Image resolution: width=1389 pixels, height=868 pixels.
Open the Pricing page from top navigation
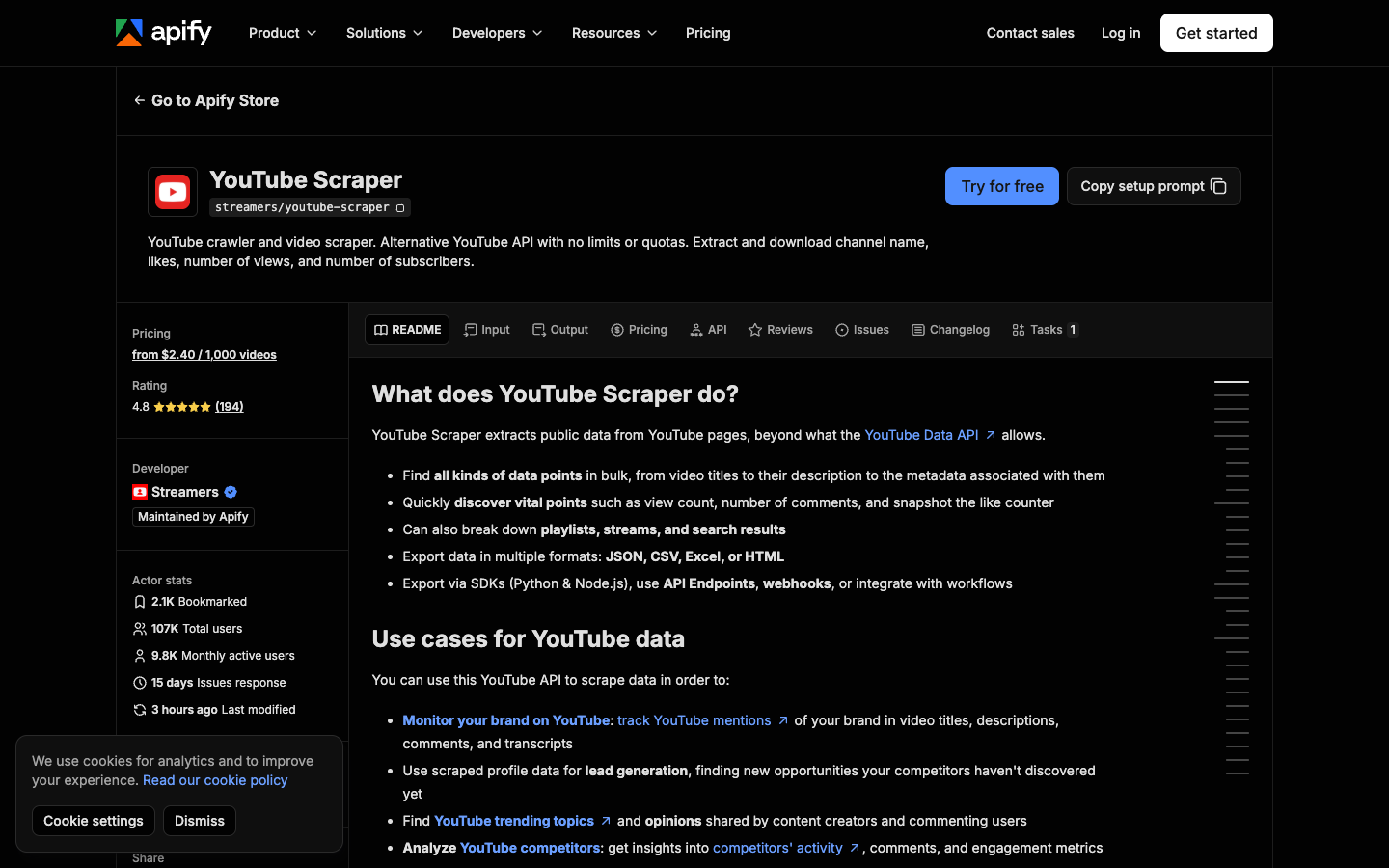tap(708, 33)
